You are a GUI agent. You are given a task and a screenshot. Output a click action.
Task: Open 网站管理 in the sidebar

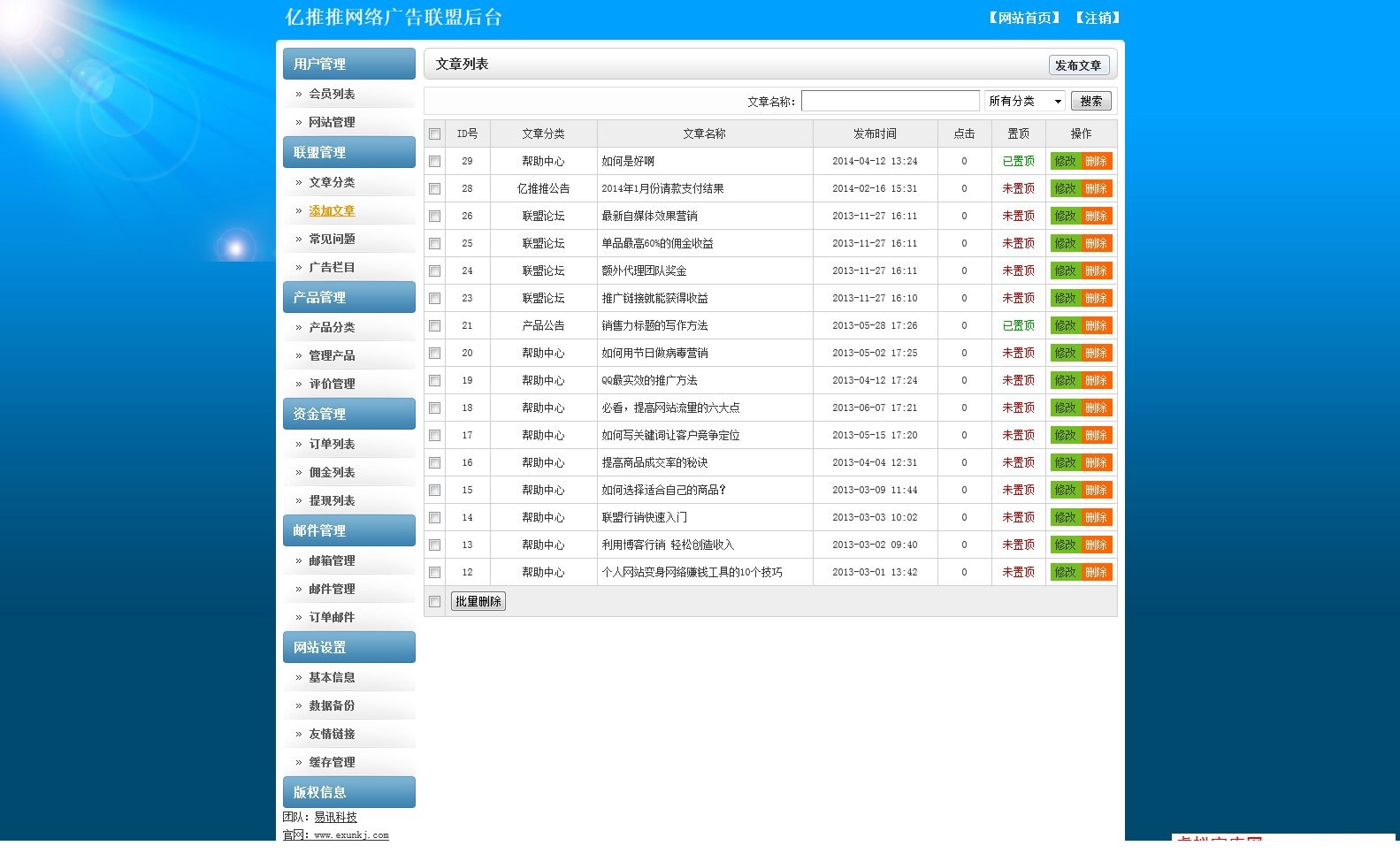coord(332,122)
